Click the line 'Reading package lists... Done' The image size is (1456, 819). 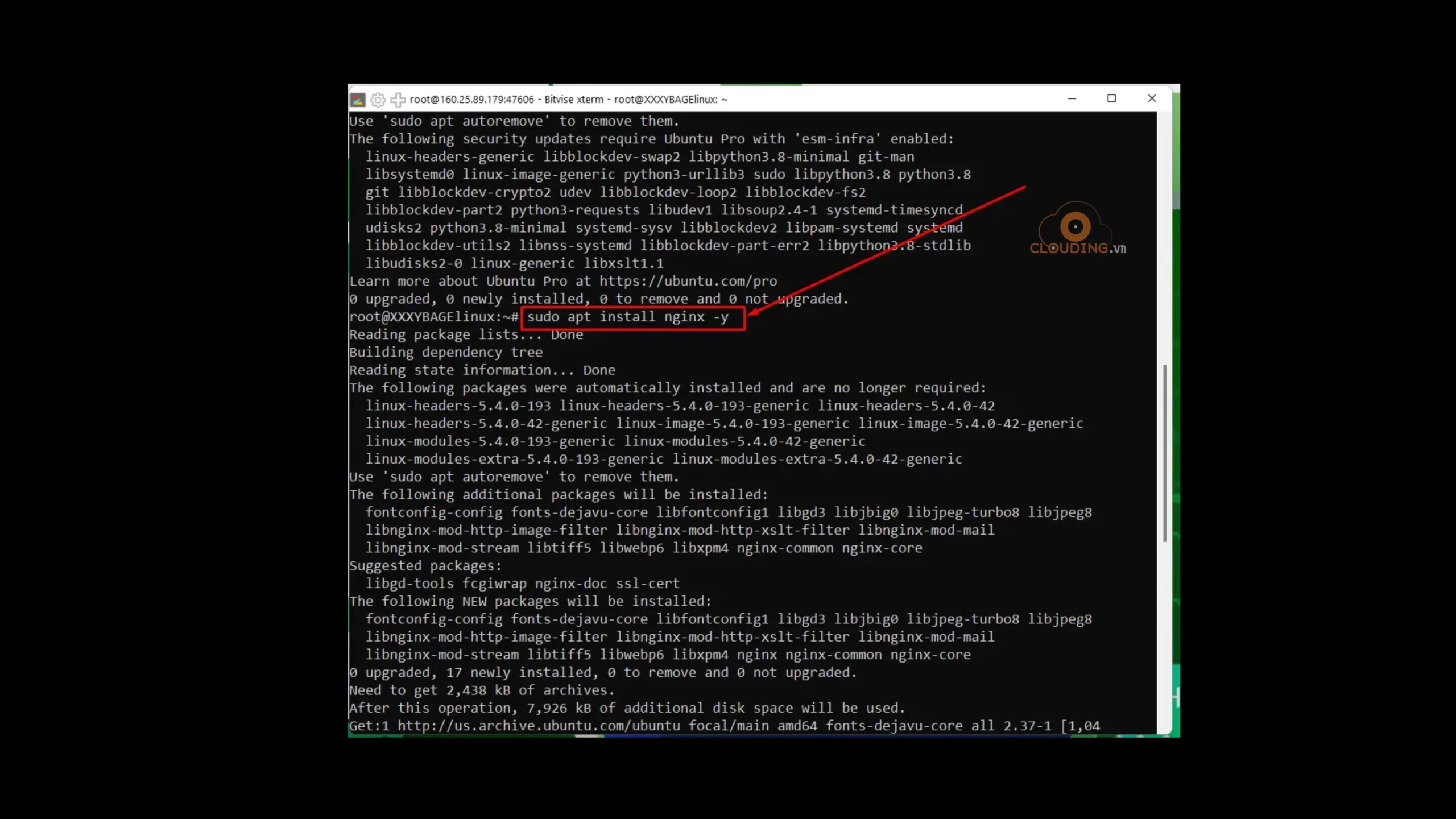point(466,335)
